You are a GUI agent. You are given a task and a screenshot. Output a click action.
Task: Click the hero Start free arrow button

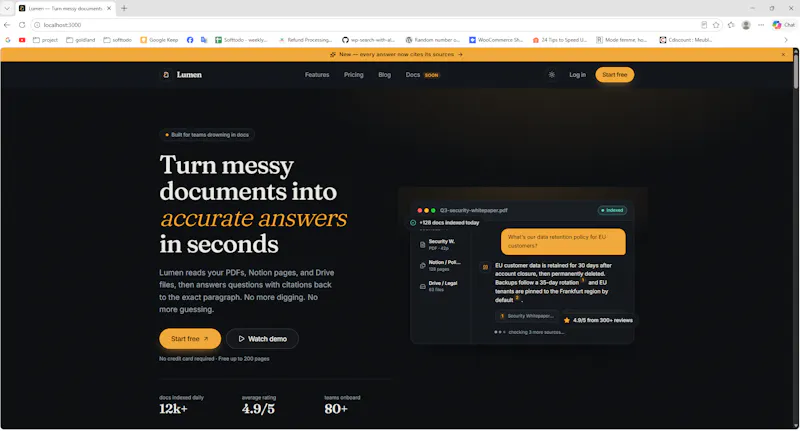click(190, 339)
